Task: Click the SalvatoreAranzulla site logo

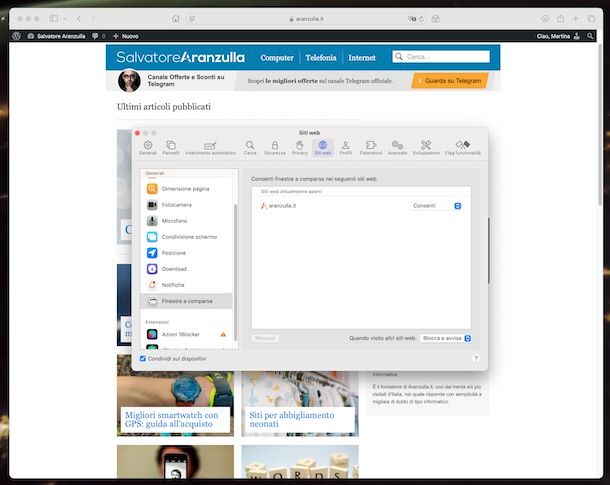Action: [180, 57]
